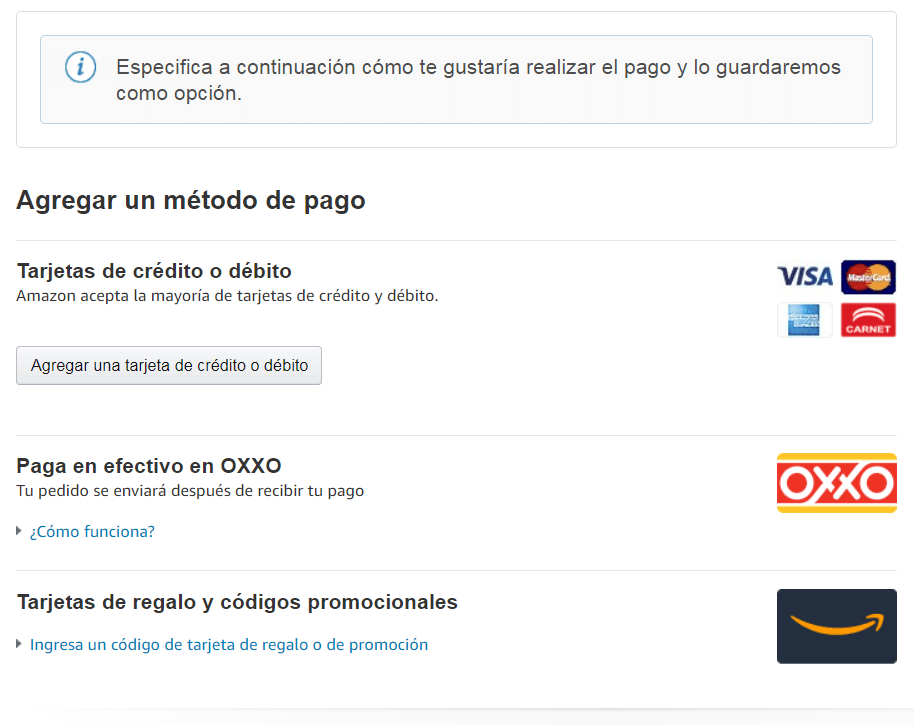Click the red CARNET card logo

click(868, 320)
